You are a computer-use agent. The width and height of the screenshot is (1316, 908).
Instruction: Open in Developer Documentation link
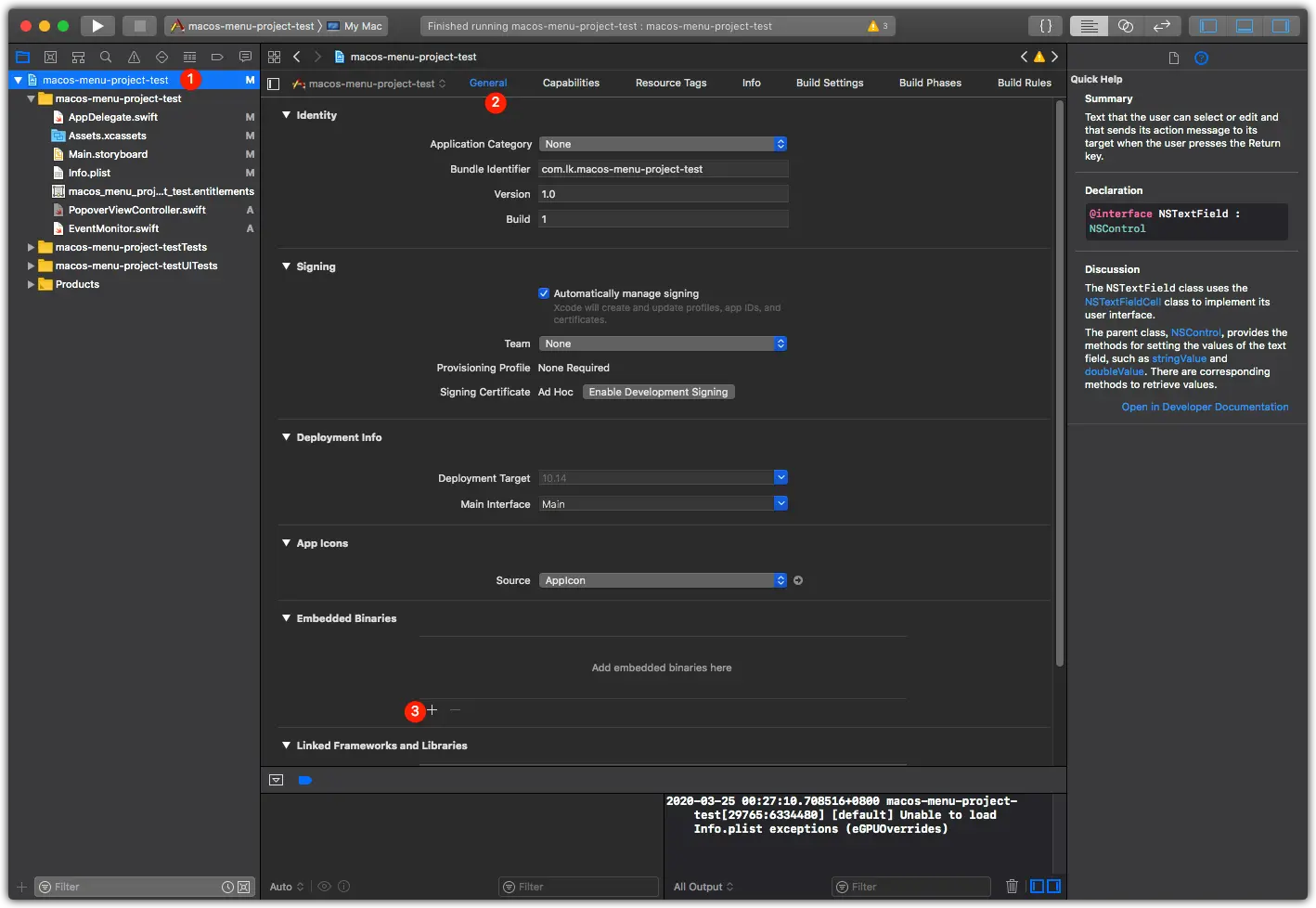(x=1205, y=407)
